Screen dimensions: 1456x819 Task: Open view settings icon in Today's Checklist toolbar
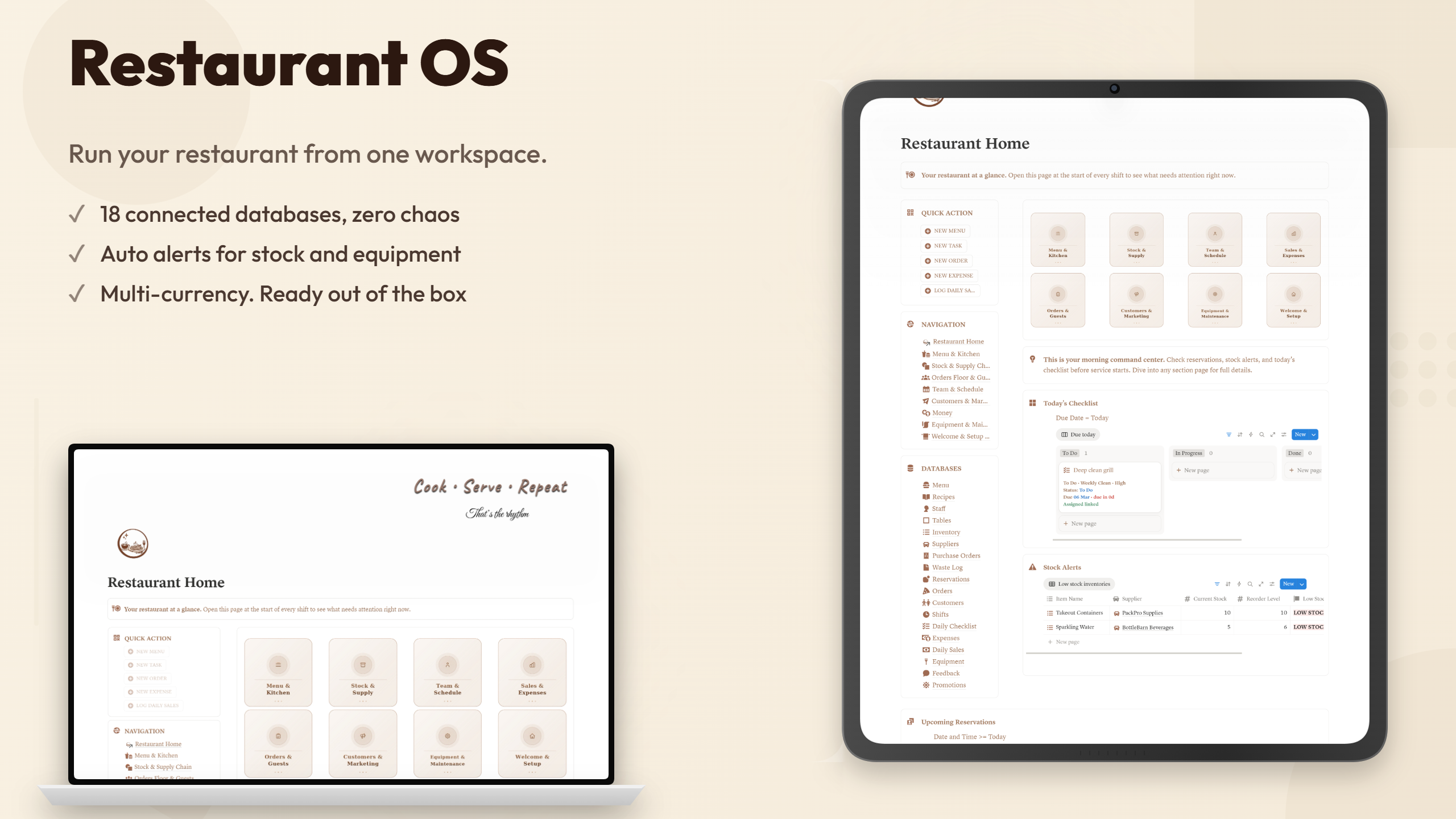(x=1284, y=435)
